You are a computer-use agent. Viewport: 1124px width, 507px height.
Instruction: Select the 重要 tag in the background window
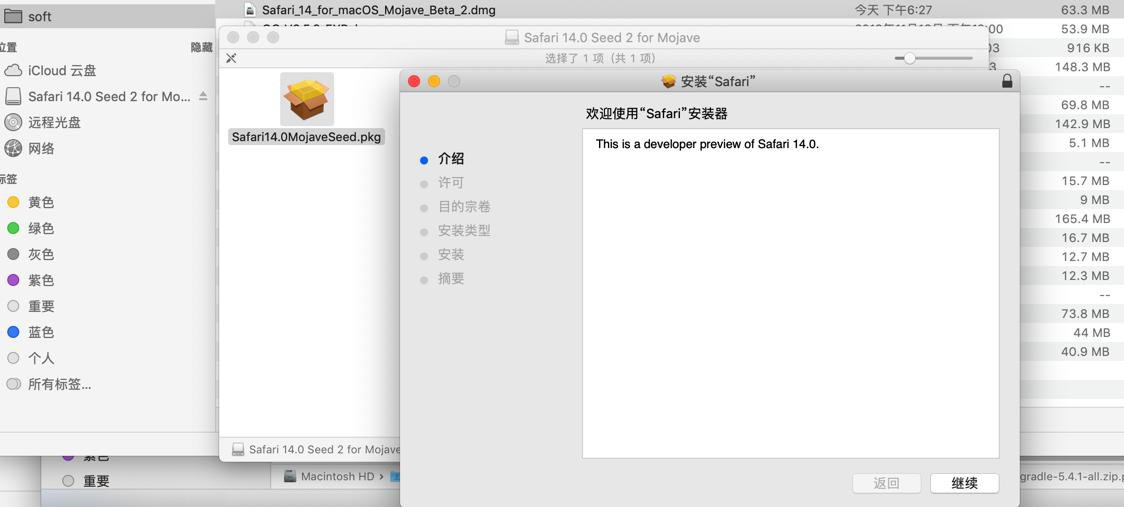click(x=96, y=482)
